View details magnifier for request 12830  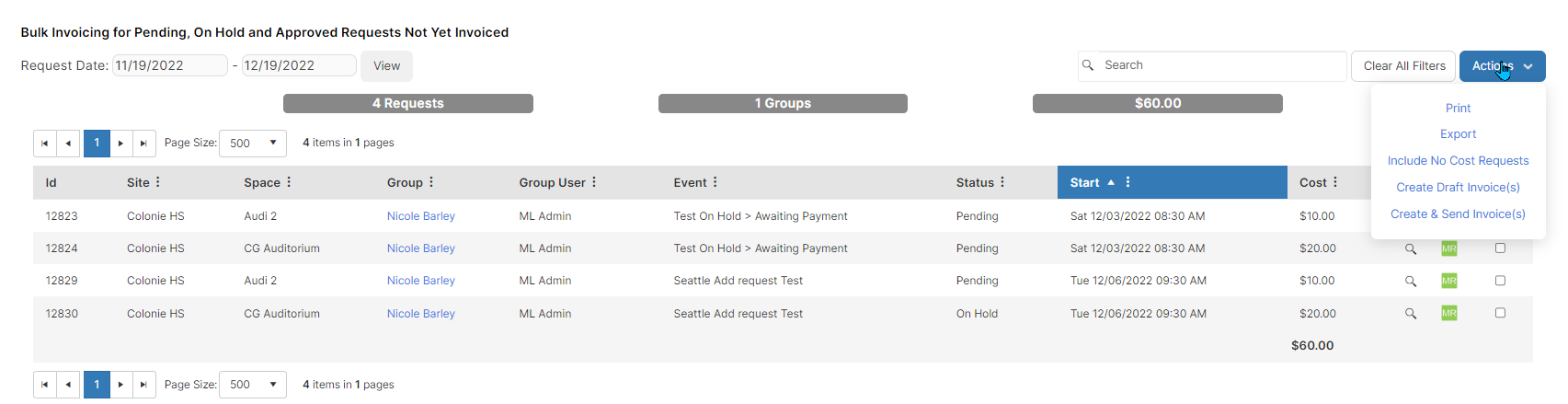coord(1411,314)
